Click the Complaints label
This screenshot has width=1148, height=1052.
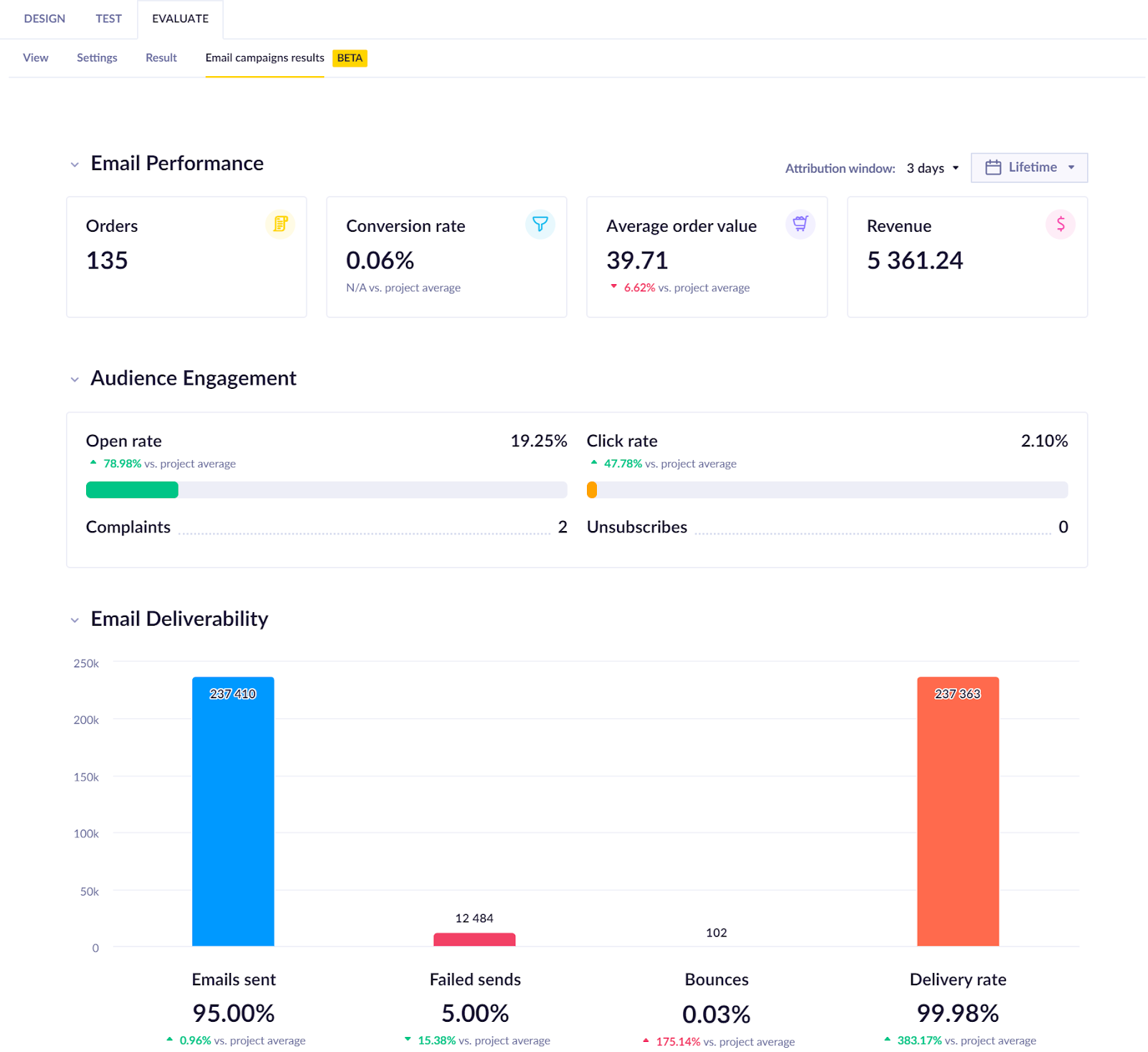(x=128, y=527)
